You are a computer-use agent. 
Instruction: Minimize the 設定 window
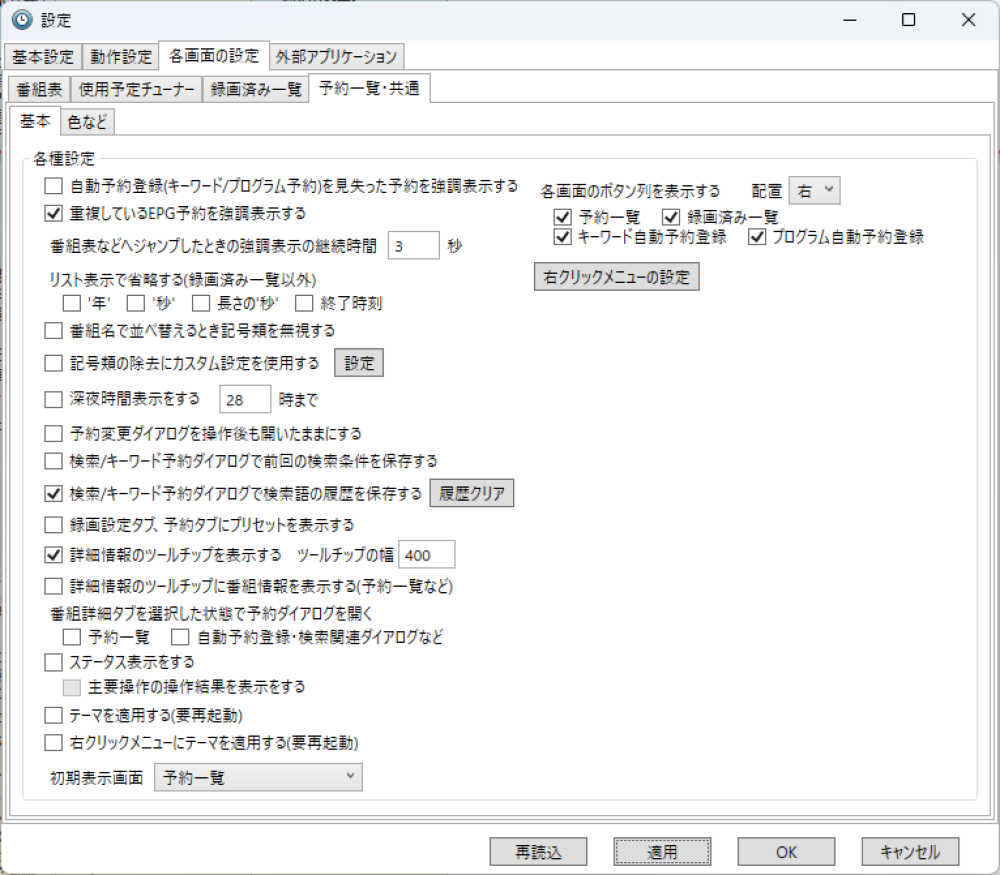(849, 20)
